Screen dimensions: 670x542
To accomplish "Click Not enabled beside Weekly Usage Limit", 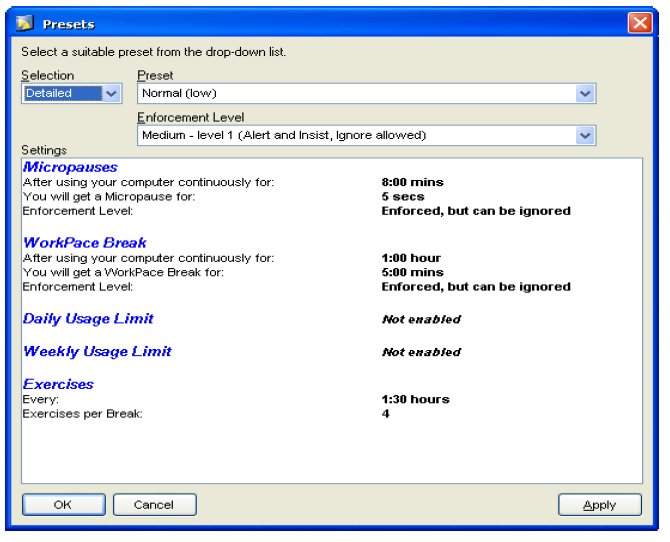I will 421,352.
